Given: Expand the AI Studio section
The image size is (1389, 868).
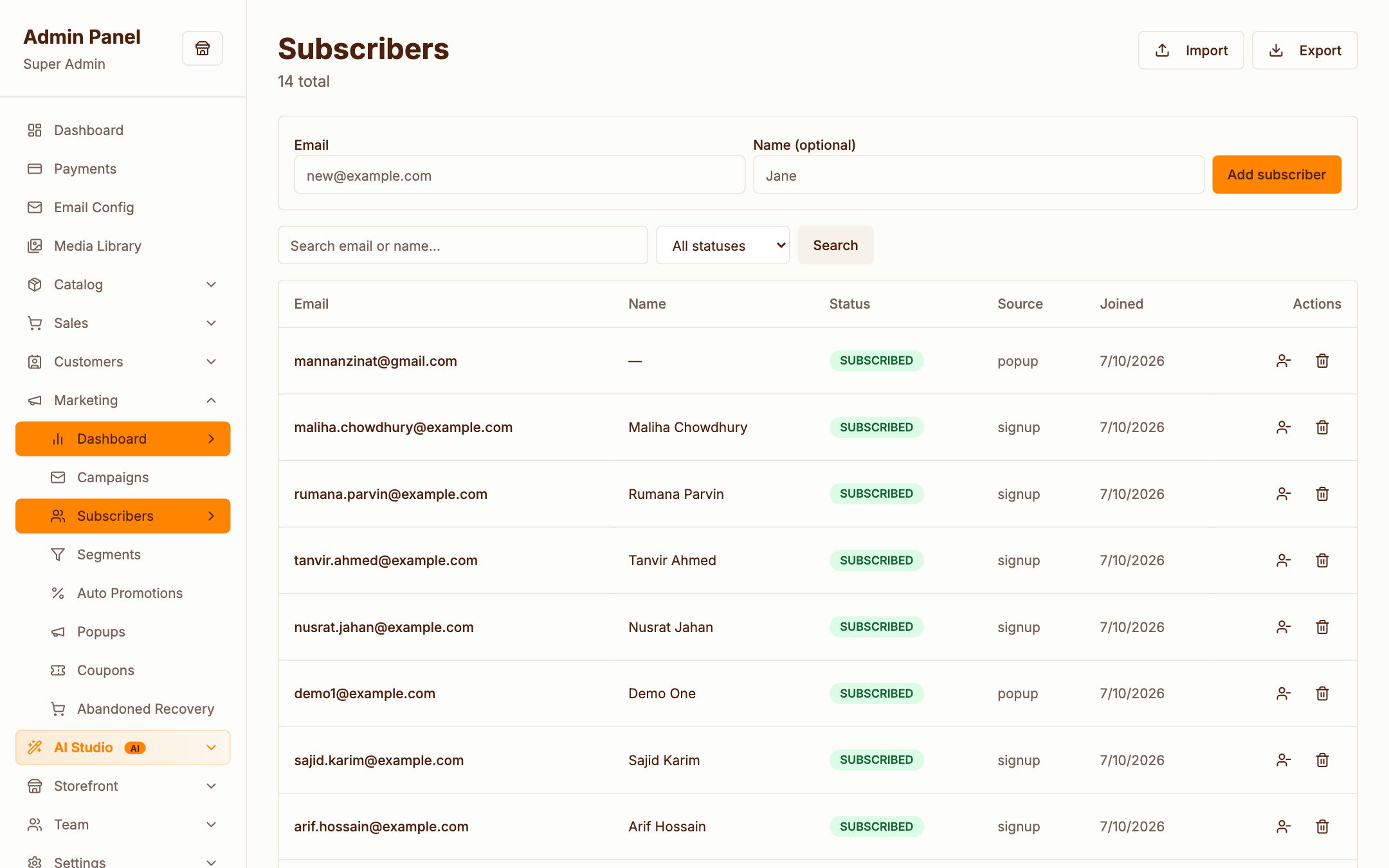Looking at the screenshot, I should [x=123, y=747].
